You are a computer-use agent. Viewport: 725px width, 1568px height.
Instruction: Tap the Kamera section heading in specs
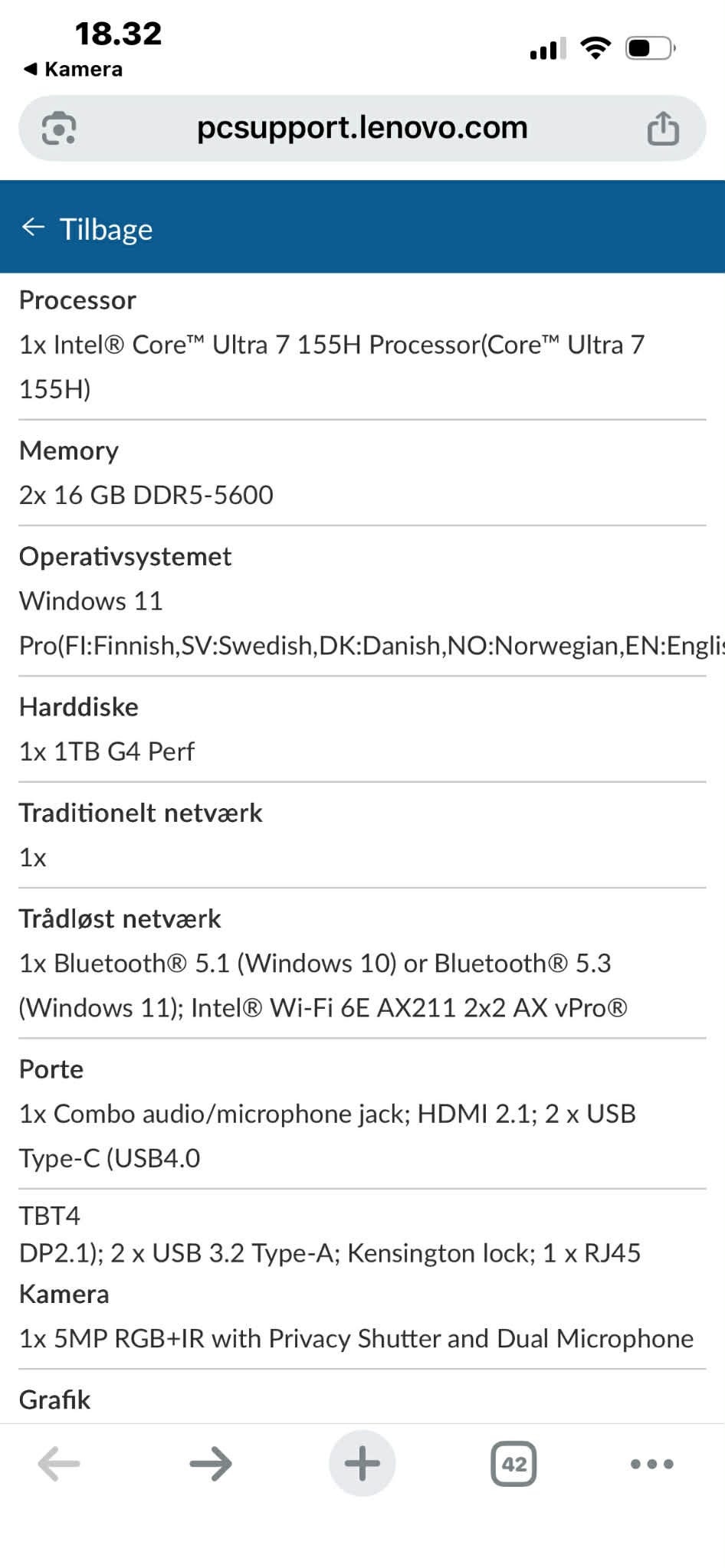click(64, 1294)
